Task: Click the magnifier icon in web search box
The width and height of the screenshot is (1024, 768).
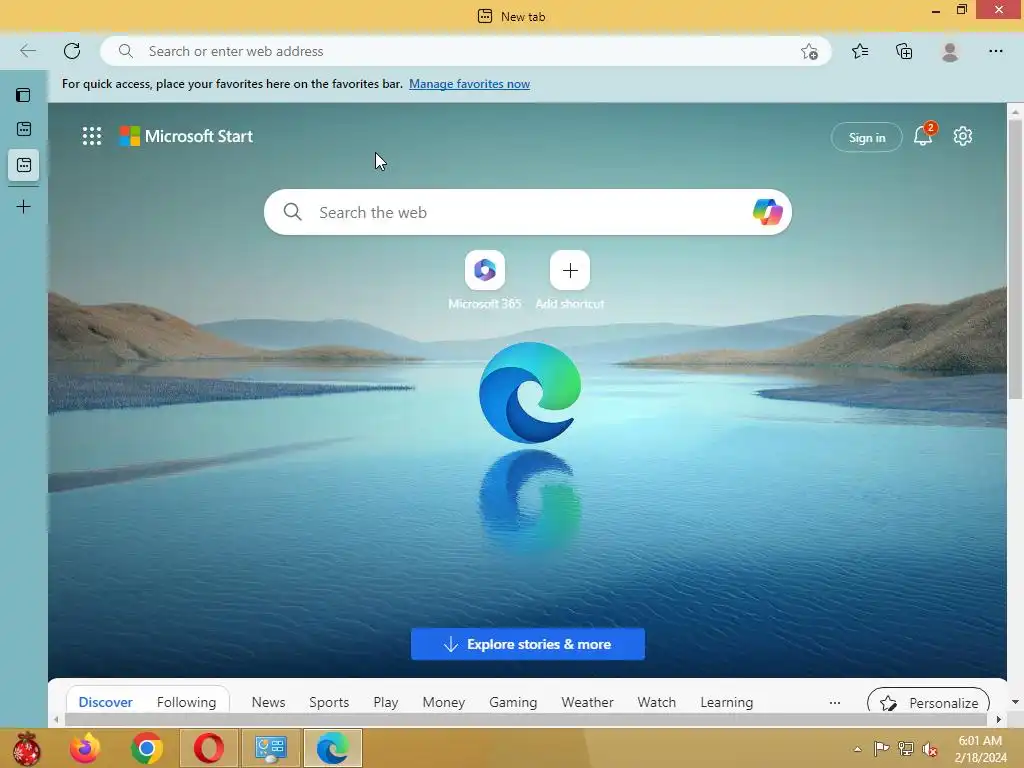Action: click(293, 212)
